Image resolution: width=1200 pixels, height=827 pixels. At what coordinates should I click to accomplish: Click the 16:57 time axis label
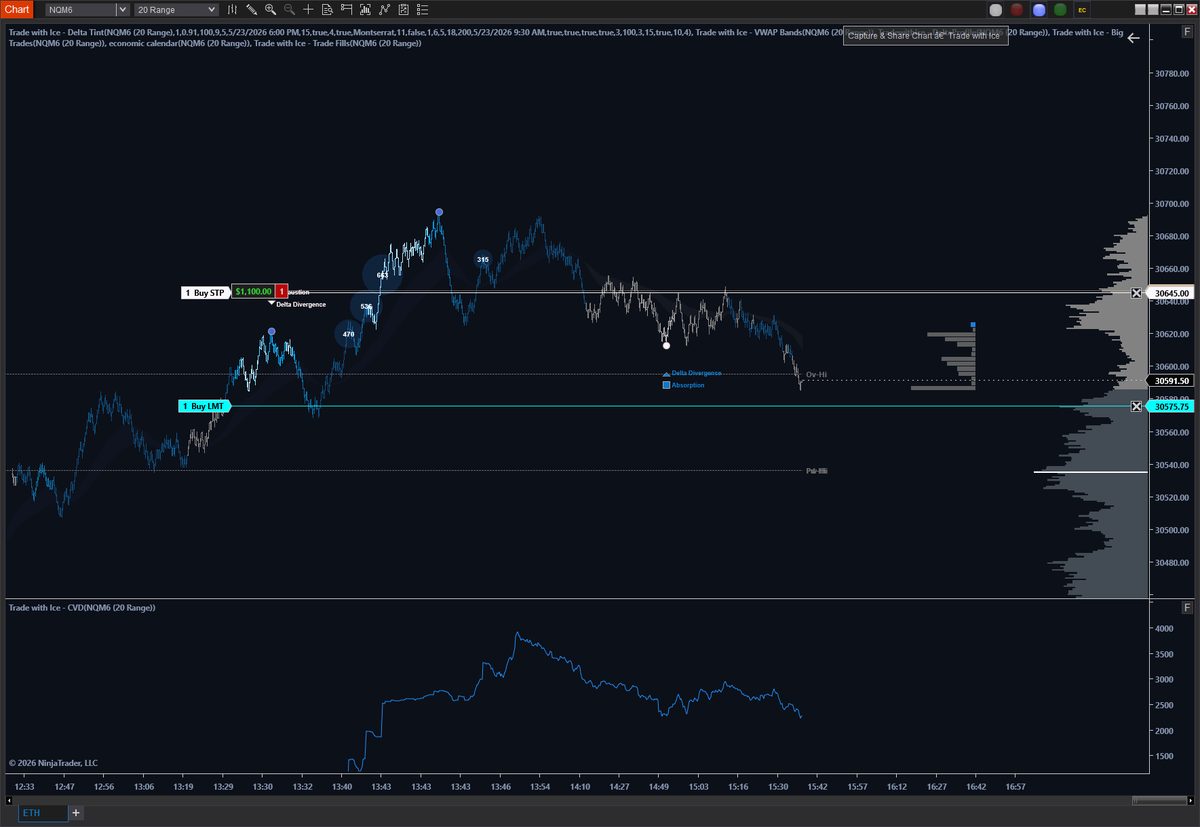[1016, 787]
